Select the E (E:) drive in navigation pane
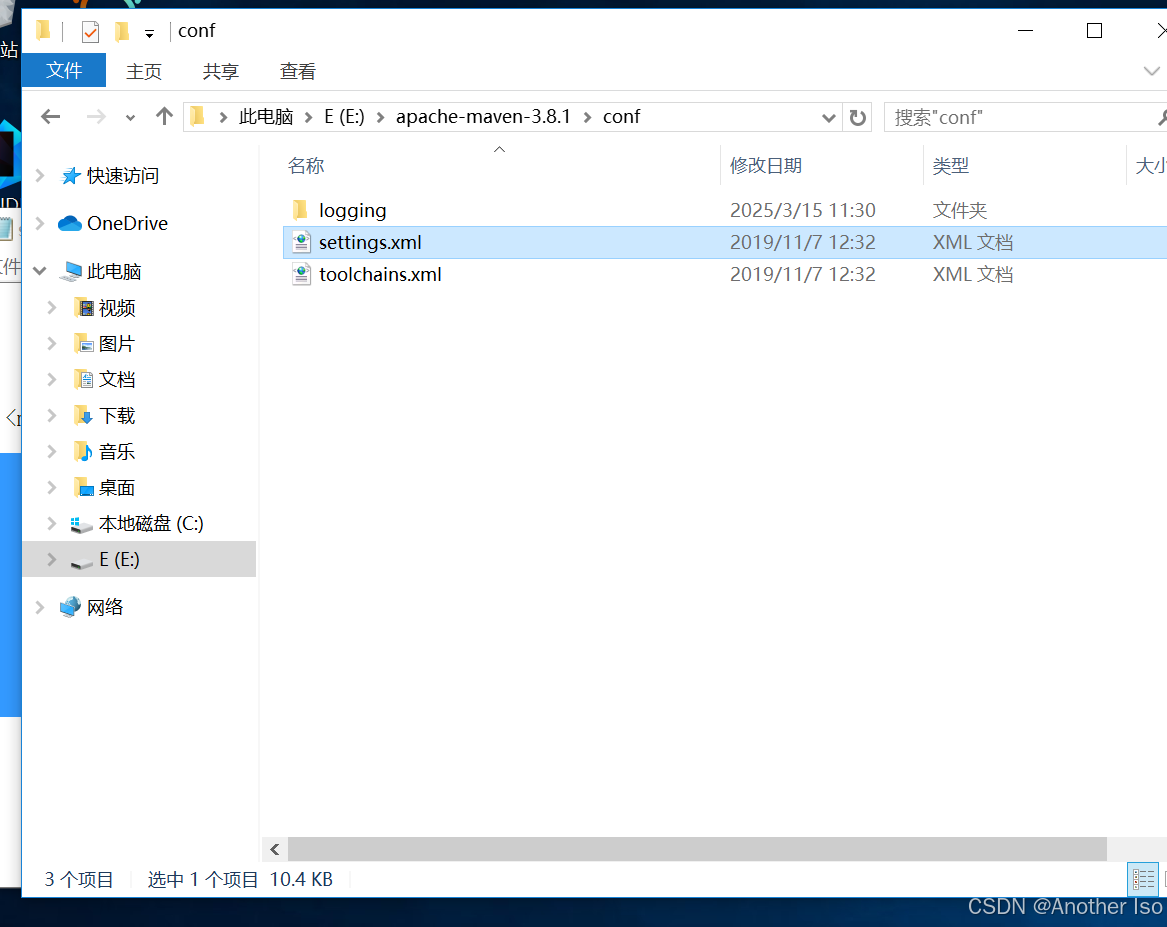The height and width of the screenshot is (927, 1167). (x=119, y=559)
